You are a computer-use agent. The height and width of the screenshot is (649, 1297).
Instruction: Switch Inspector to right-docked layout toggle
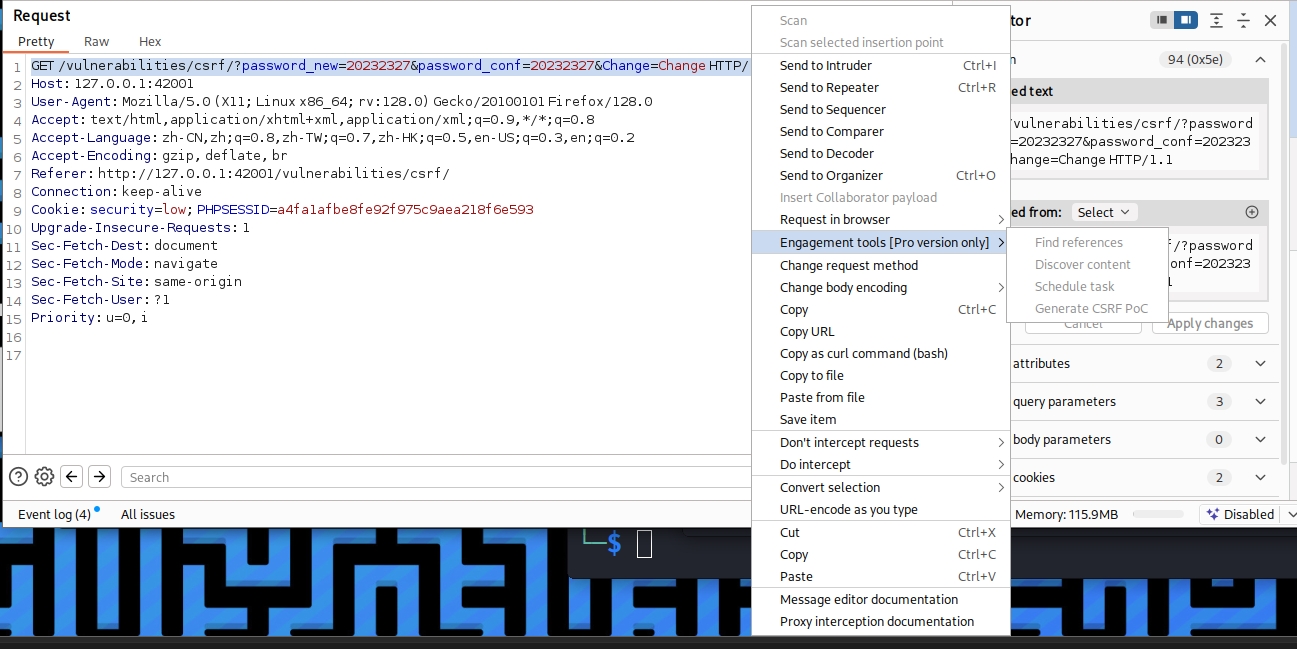(x=1186, y=20)
